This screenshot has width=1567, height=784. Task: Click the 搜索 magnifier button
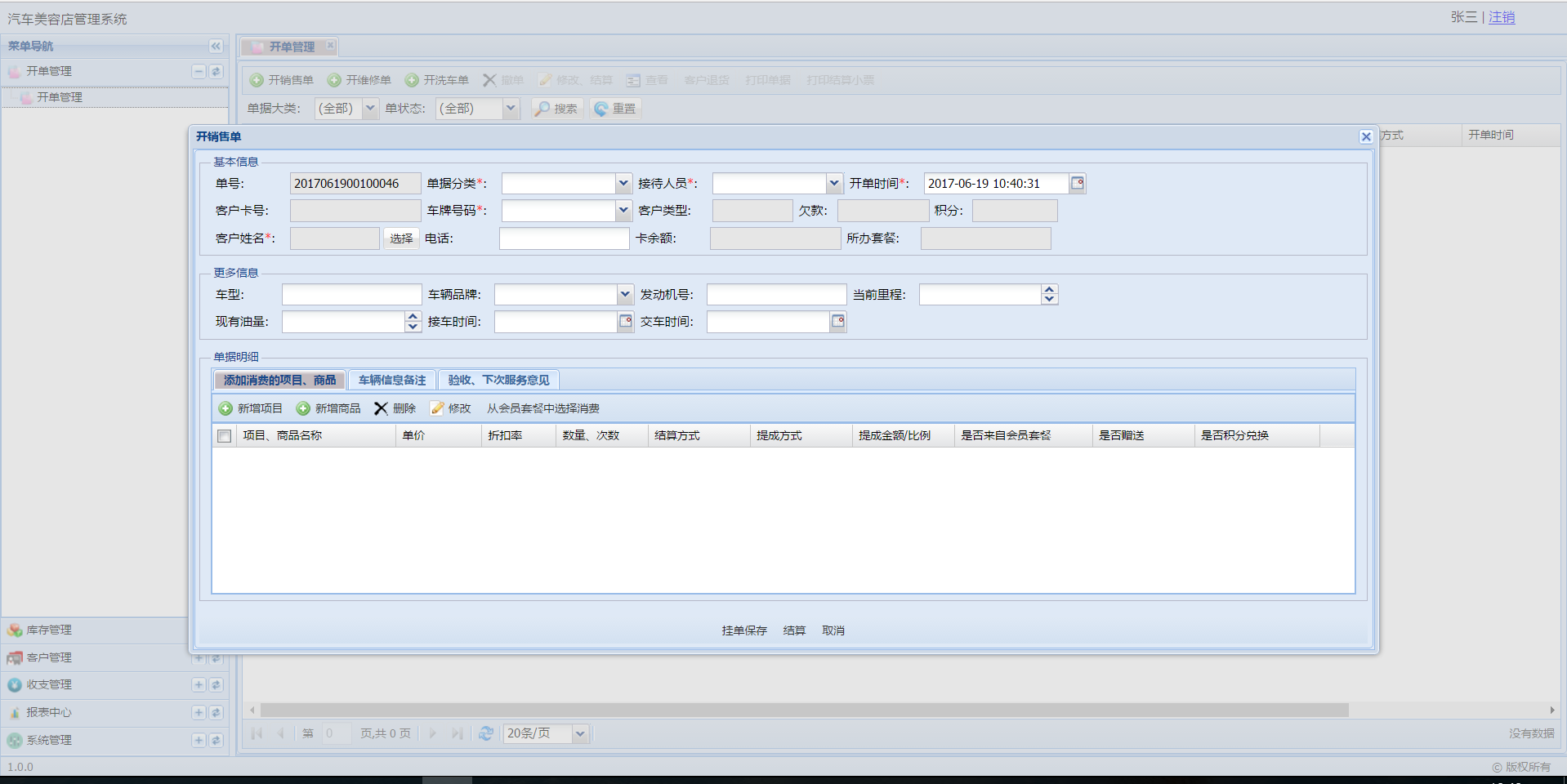click(x=557, y=109)
